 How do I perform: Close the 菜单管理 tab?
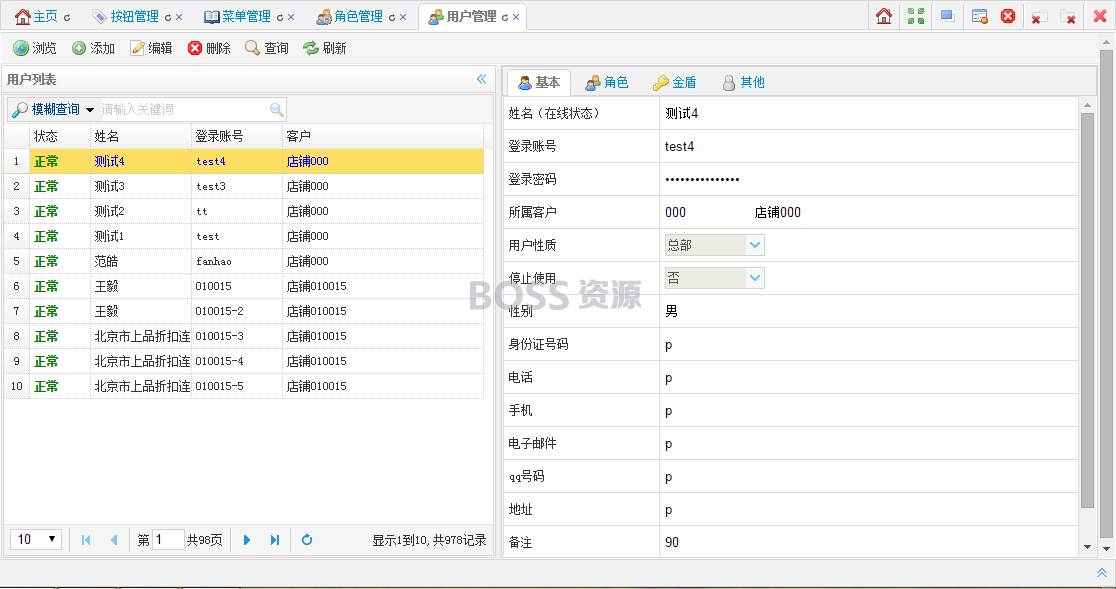point(290,17)
